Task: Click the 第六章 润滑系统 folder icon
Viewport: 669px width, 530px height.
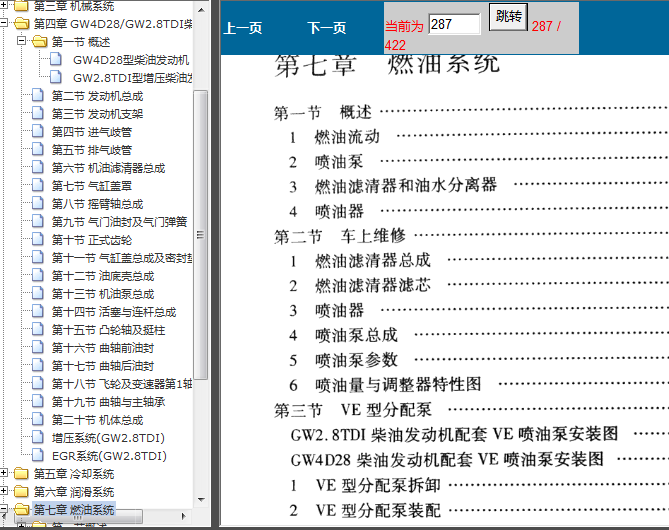Action: (21, 491)
